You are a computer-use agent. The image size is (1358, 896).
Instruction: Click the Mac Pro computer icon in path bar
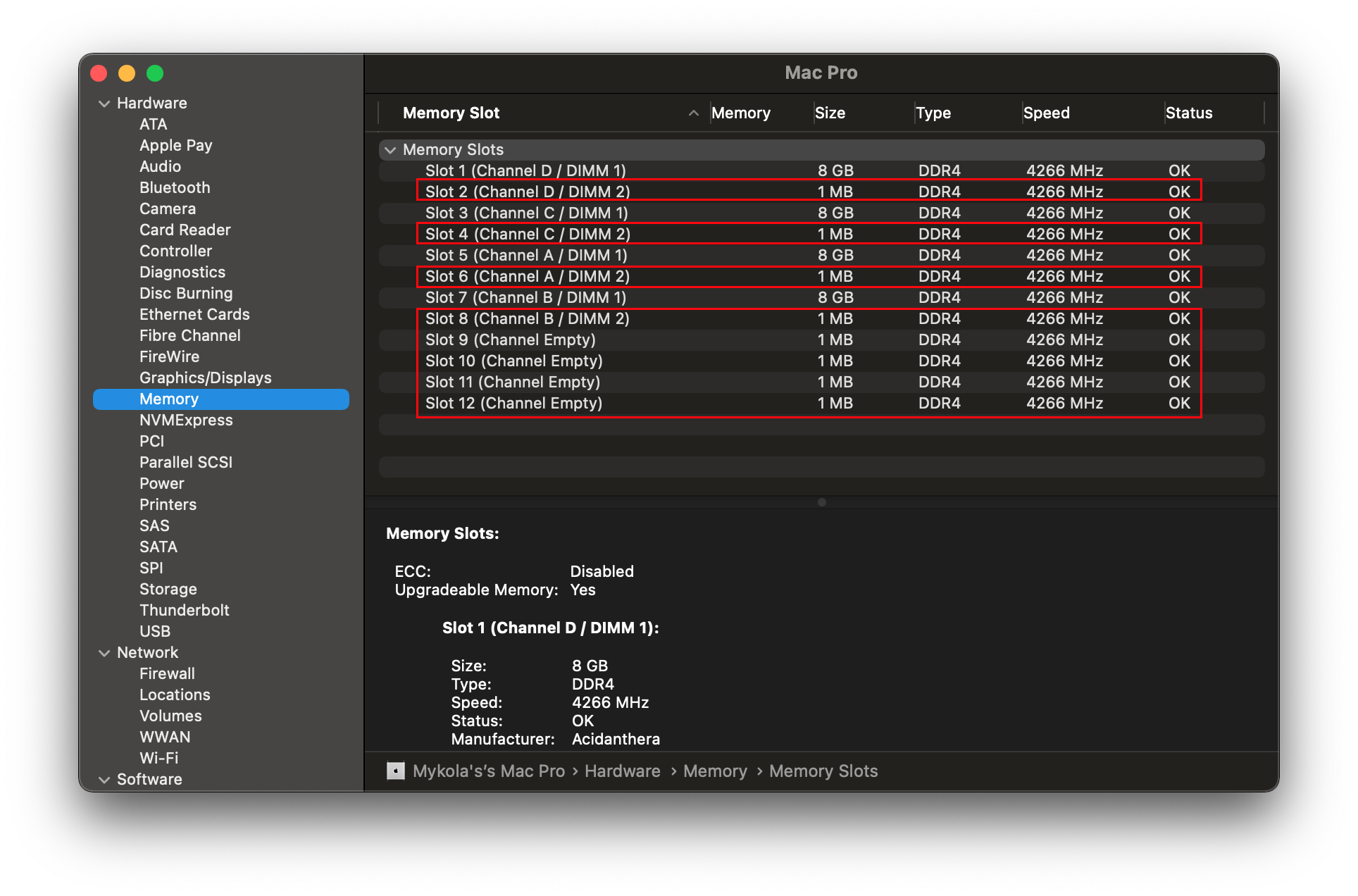tap(396, 771)
